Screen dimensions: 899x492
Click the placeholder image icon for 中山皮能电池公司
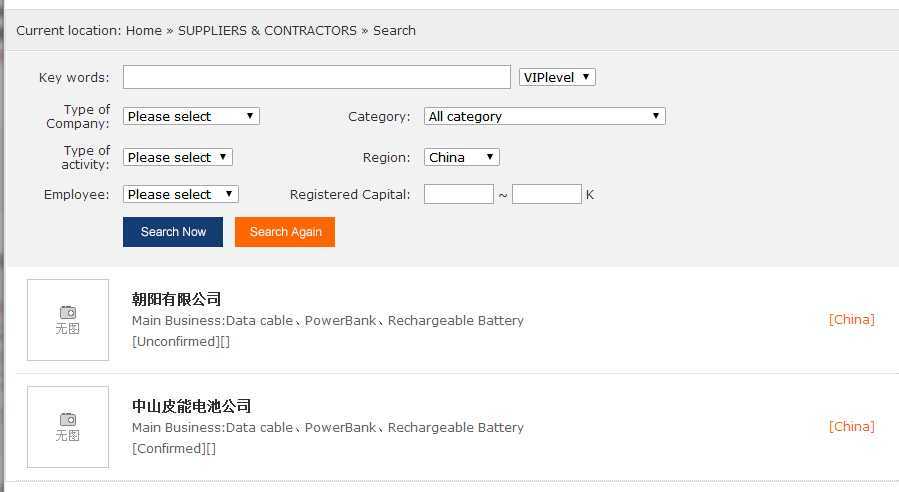68,426
